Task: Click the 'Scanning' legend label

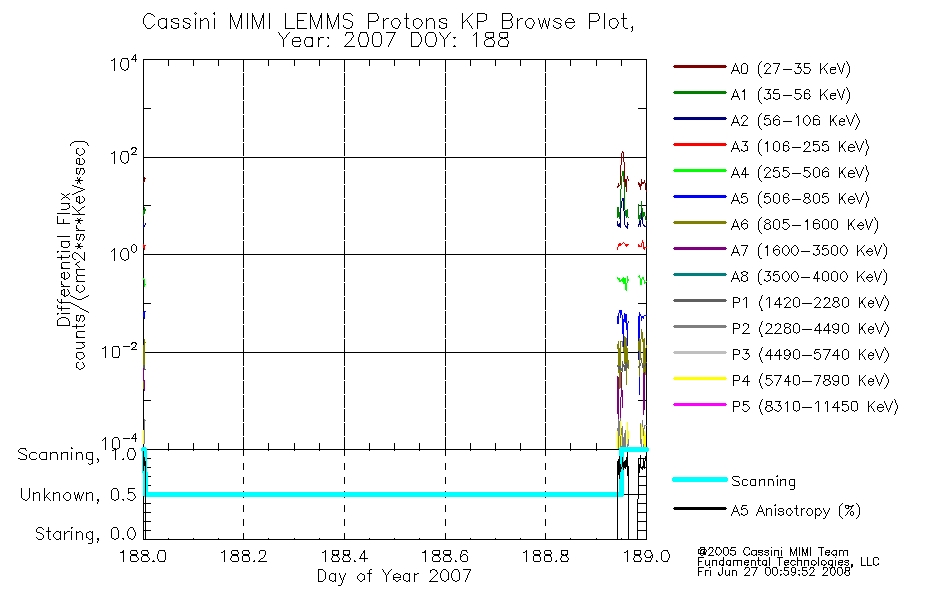Action: point(763,482)
